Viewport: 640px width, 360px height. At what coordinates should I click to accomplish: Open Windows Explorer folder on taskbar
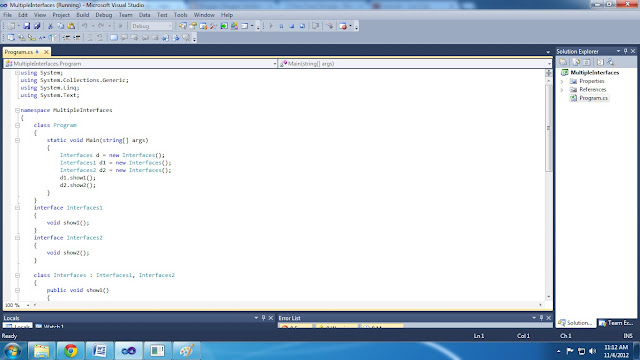41,351
